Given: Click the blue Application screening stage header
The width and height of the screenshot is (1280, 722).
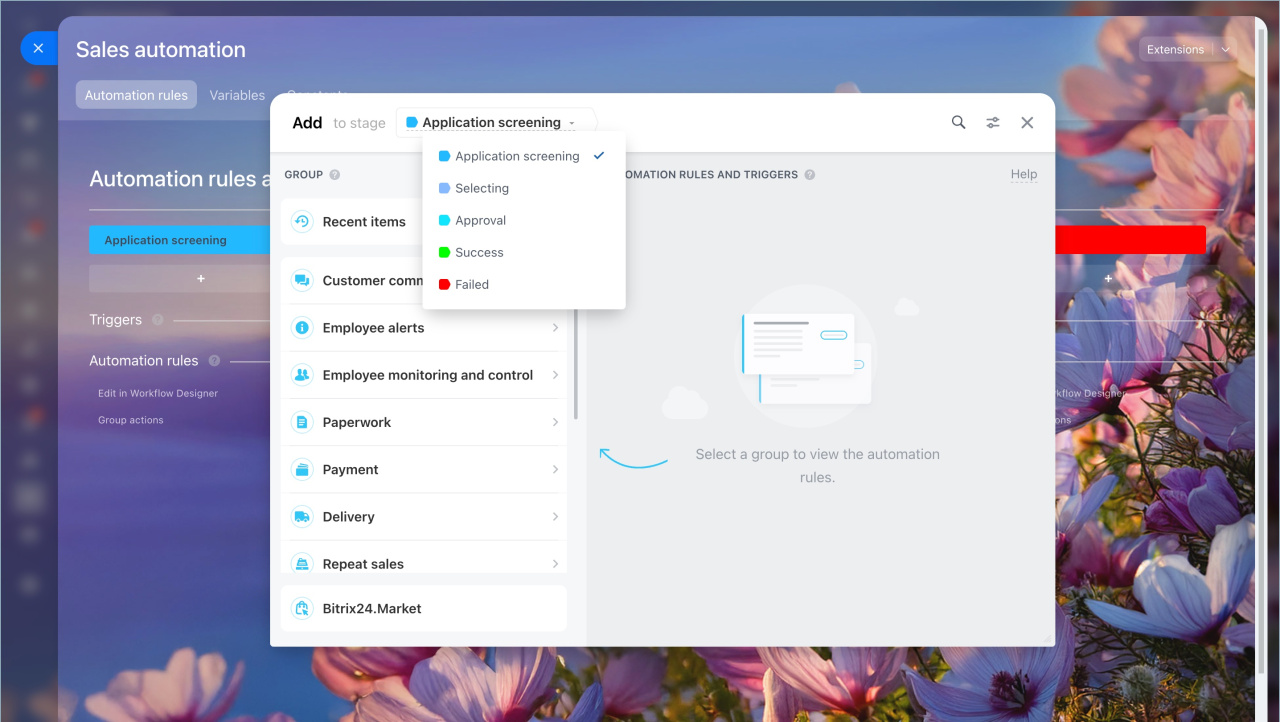Looking at the screenshot, I should (x=180, y=240).
